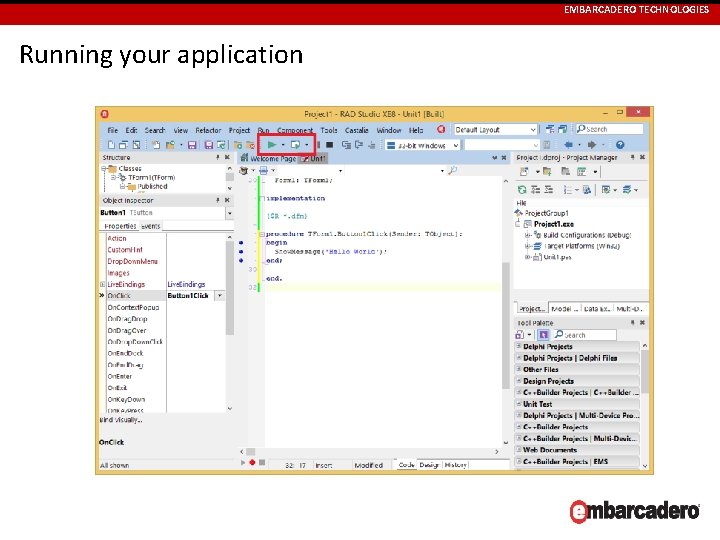Switch to the Welcome Page tab

pos(269,158)
